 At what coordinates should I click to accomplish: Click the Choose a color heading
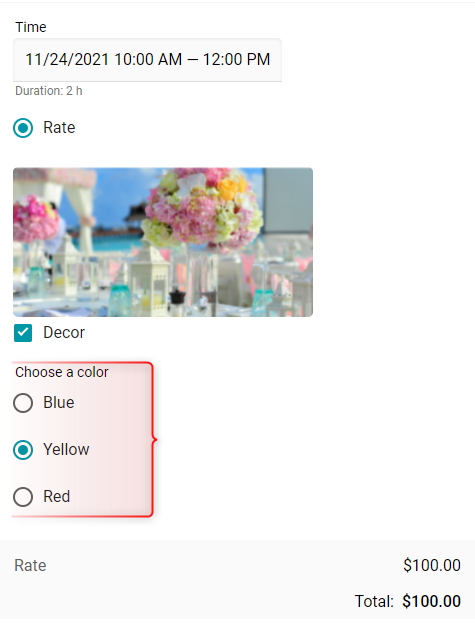[62, 372]
